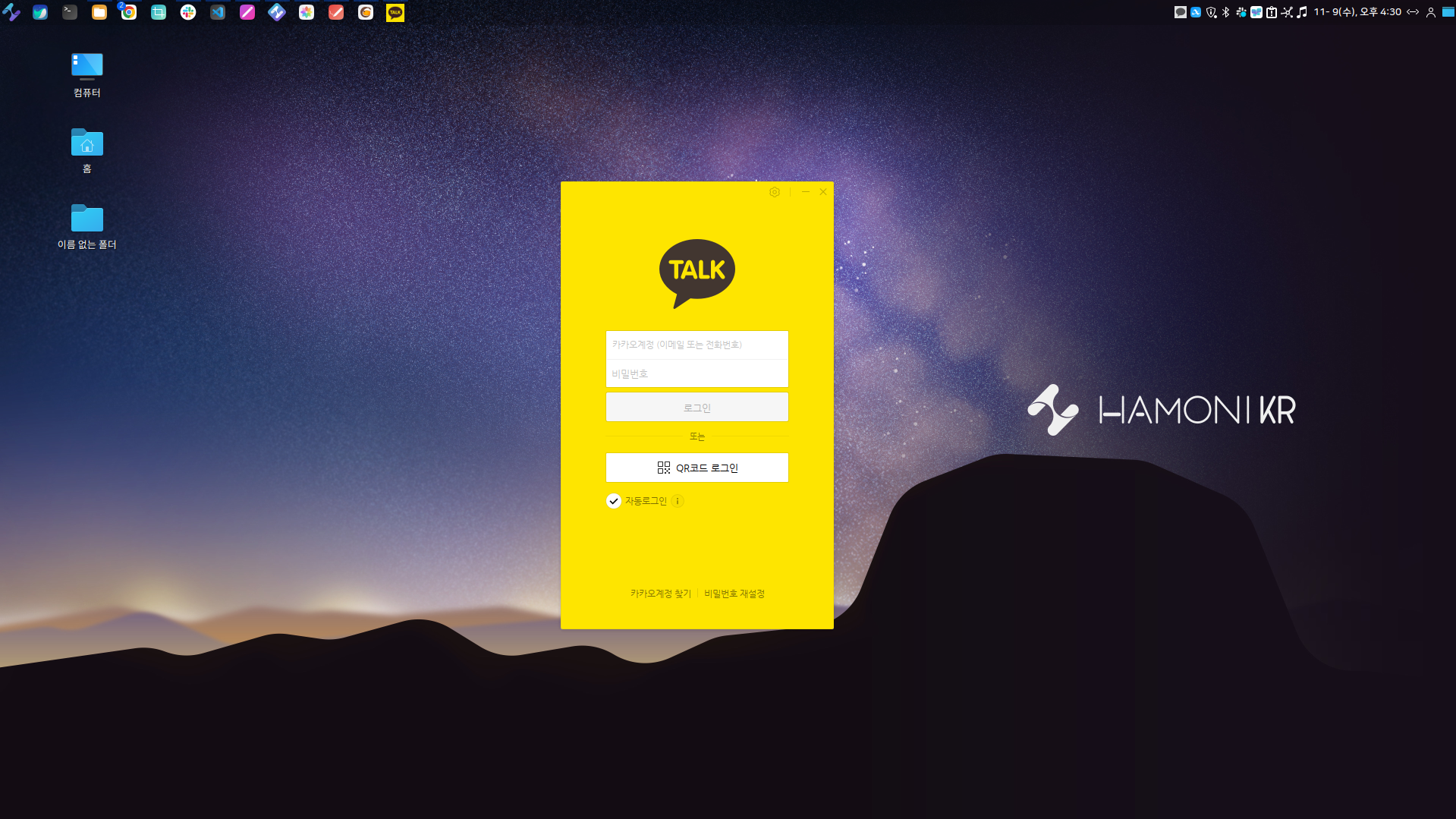The height and width of the screenshot is (819, 1456).
Task: Click the Bluetooth icon in system tray
Action: [x=1225, y=12]
